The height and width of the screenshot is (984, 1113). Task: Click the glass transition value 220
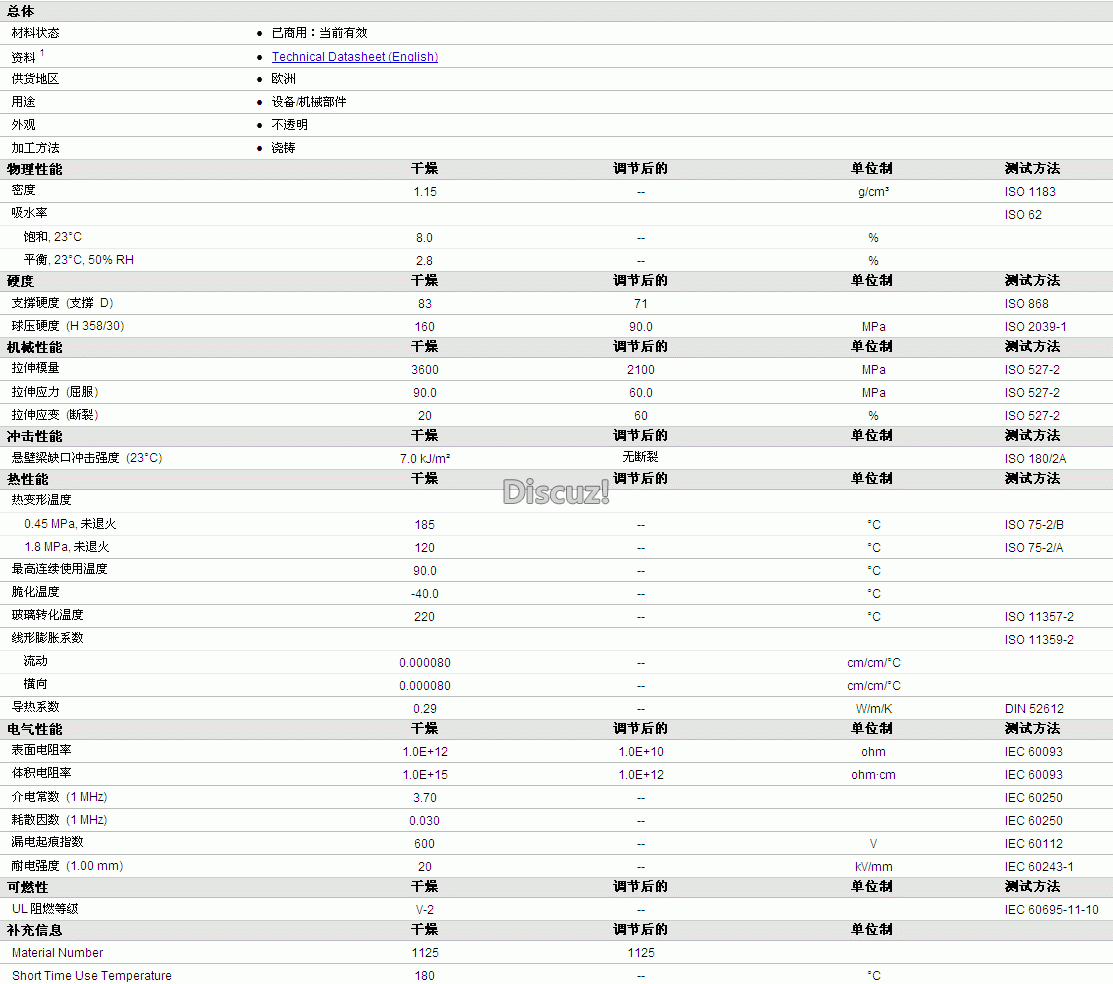point(424,616)
